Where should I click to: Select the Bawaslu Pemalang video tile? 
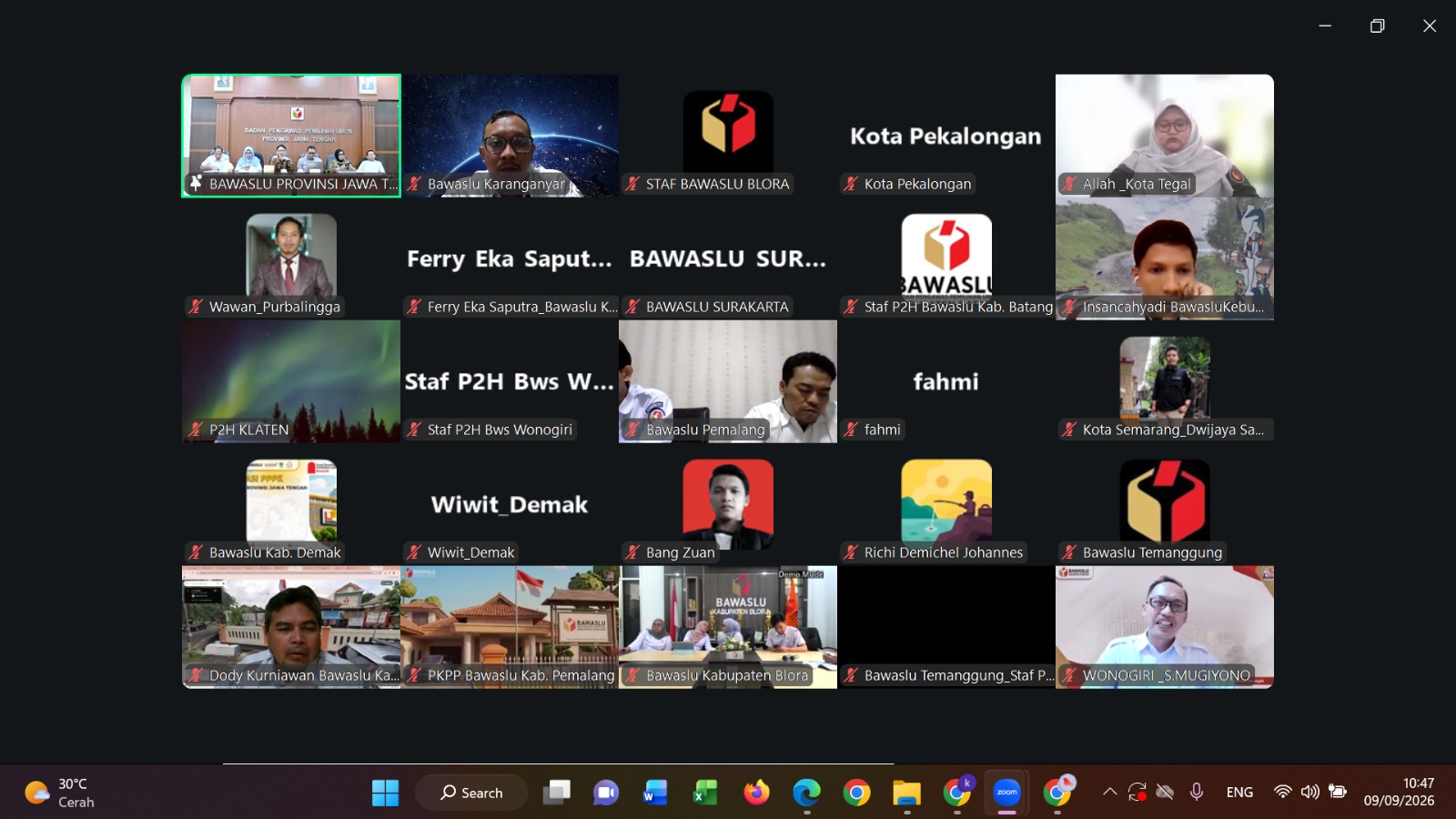728,381
